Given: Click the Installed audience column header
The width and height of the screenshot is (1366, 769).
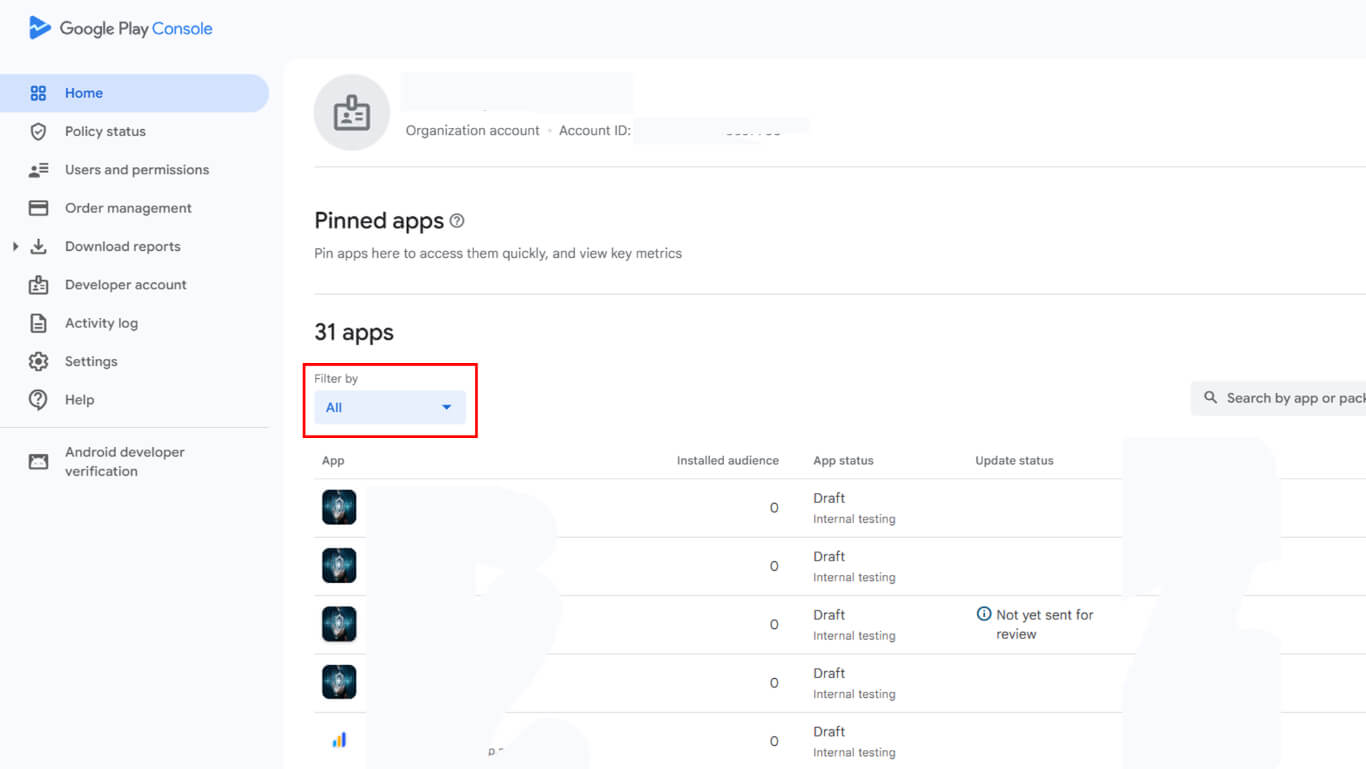Looking at the screenshot, I should 727,461.
